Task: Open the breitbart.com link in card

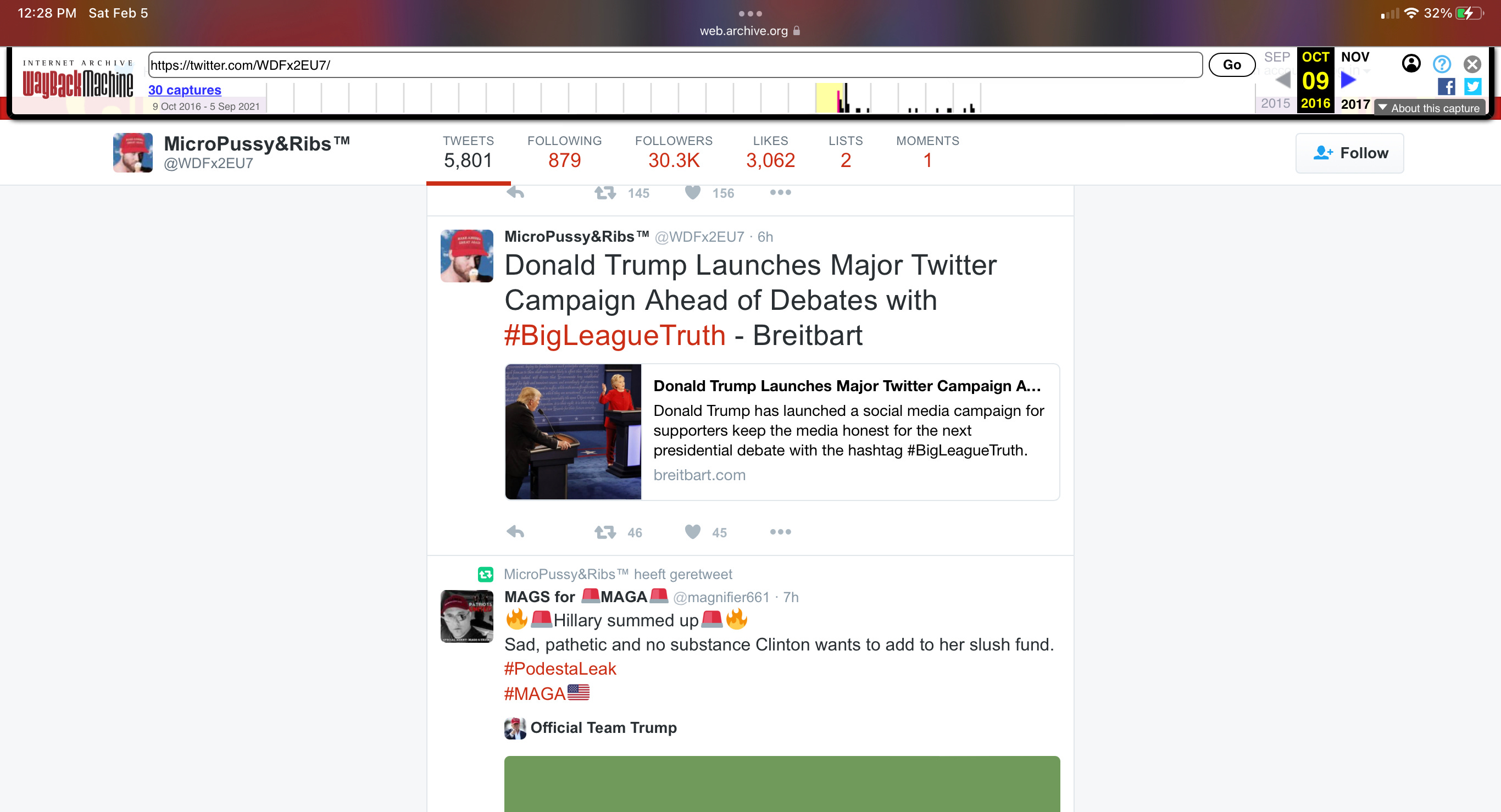Action: click(x=699, y=475)
